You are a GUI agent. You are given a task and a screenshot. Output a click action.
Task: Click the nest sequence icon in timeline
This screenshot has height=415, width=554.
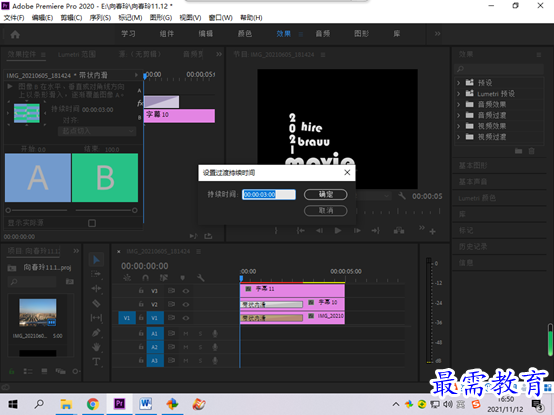(x=127, y=278)
